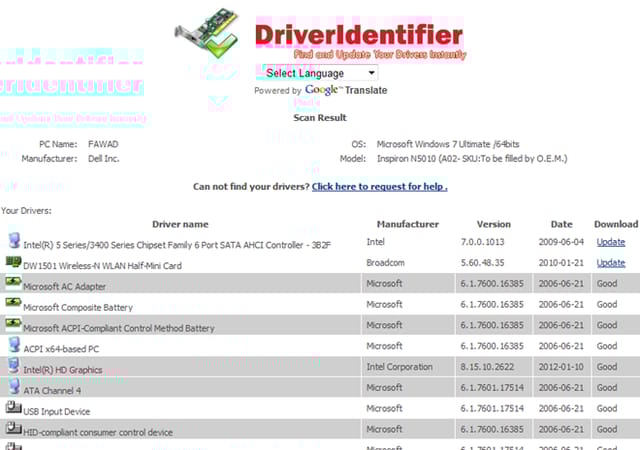The width and height of the screenshot is (640, 450).
Task: Select the Intel(R) HD Graphics driver name
Action: point(63,370)
